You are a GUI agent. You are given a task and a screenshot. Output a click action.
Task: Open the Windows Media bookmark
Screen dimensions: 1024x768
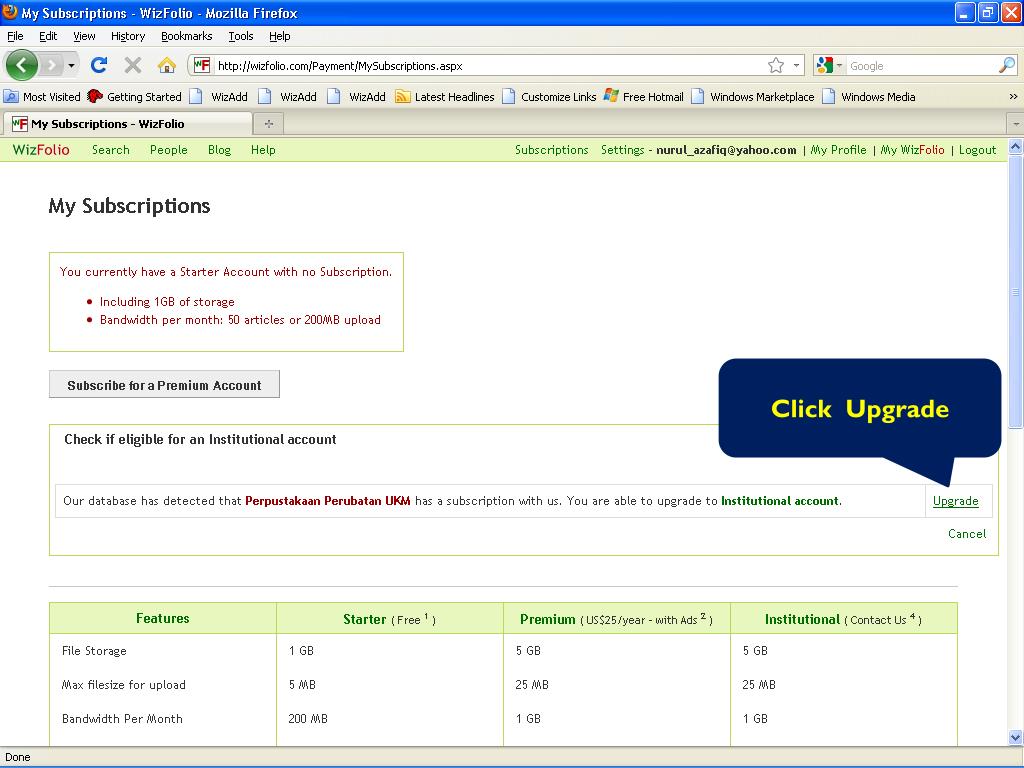pyautogui.click(x=869, y=97)
